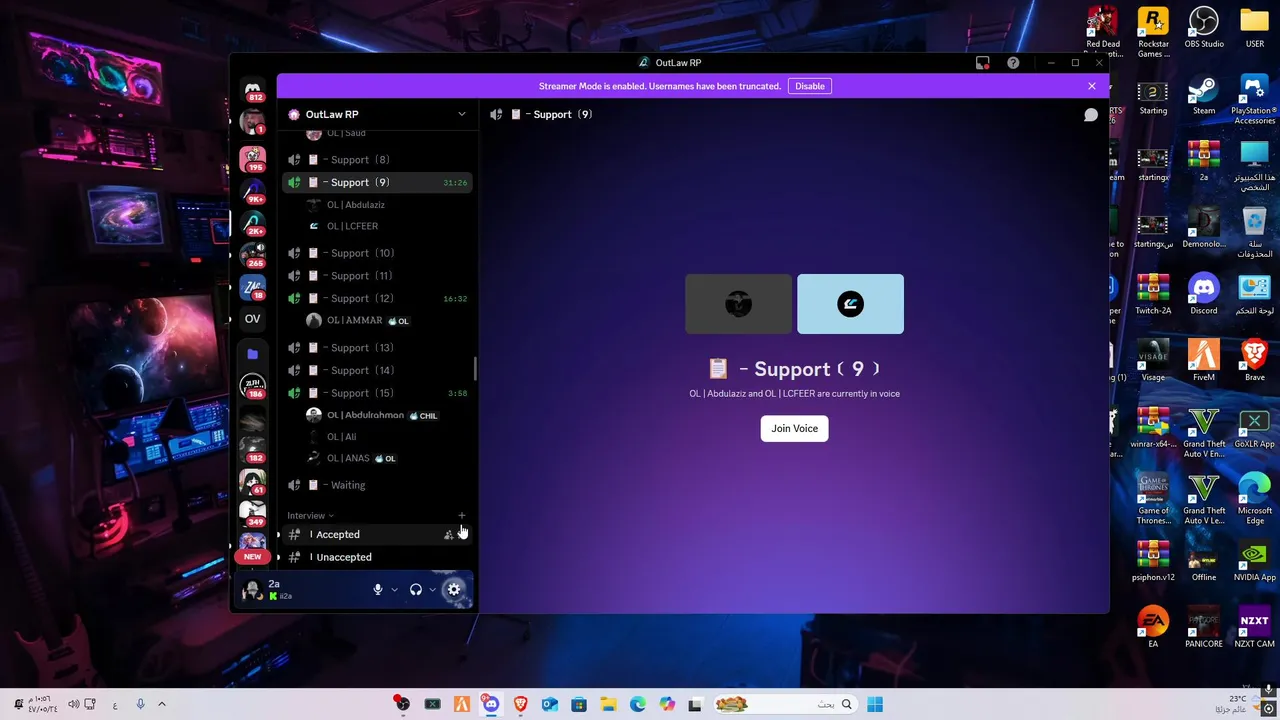Open FiveM desktop shortcut
This screenshot has width=1280, height=720.
[x=1204, y=361]
